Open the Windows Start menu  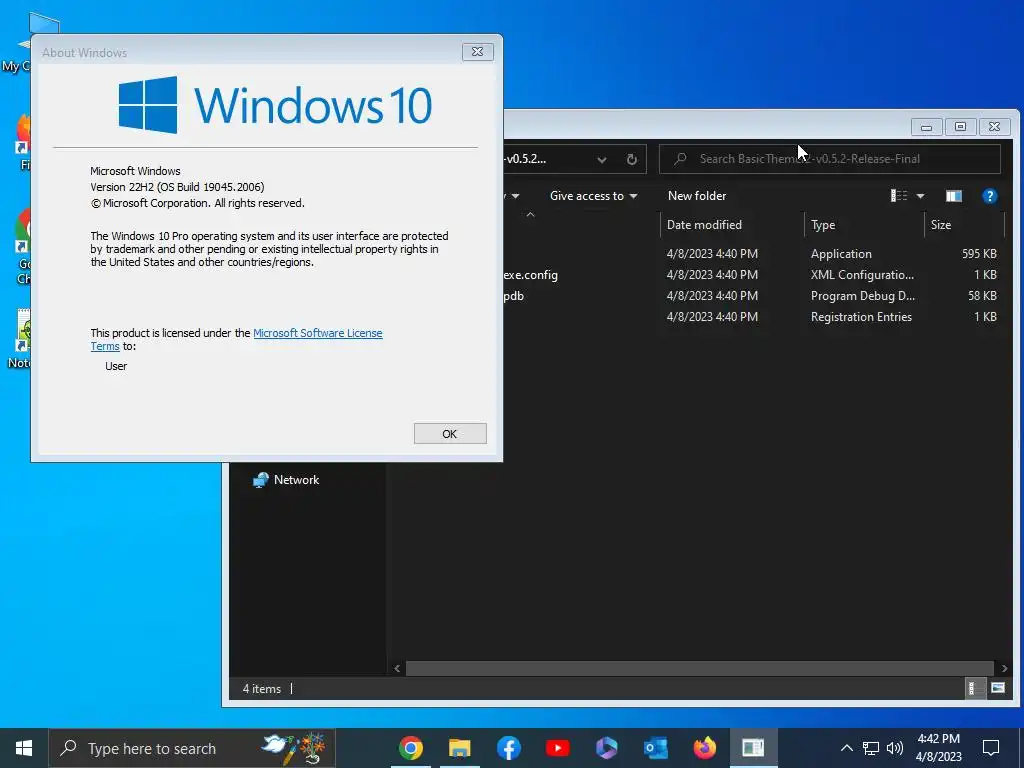click(x=24, y=748)
